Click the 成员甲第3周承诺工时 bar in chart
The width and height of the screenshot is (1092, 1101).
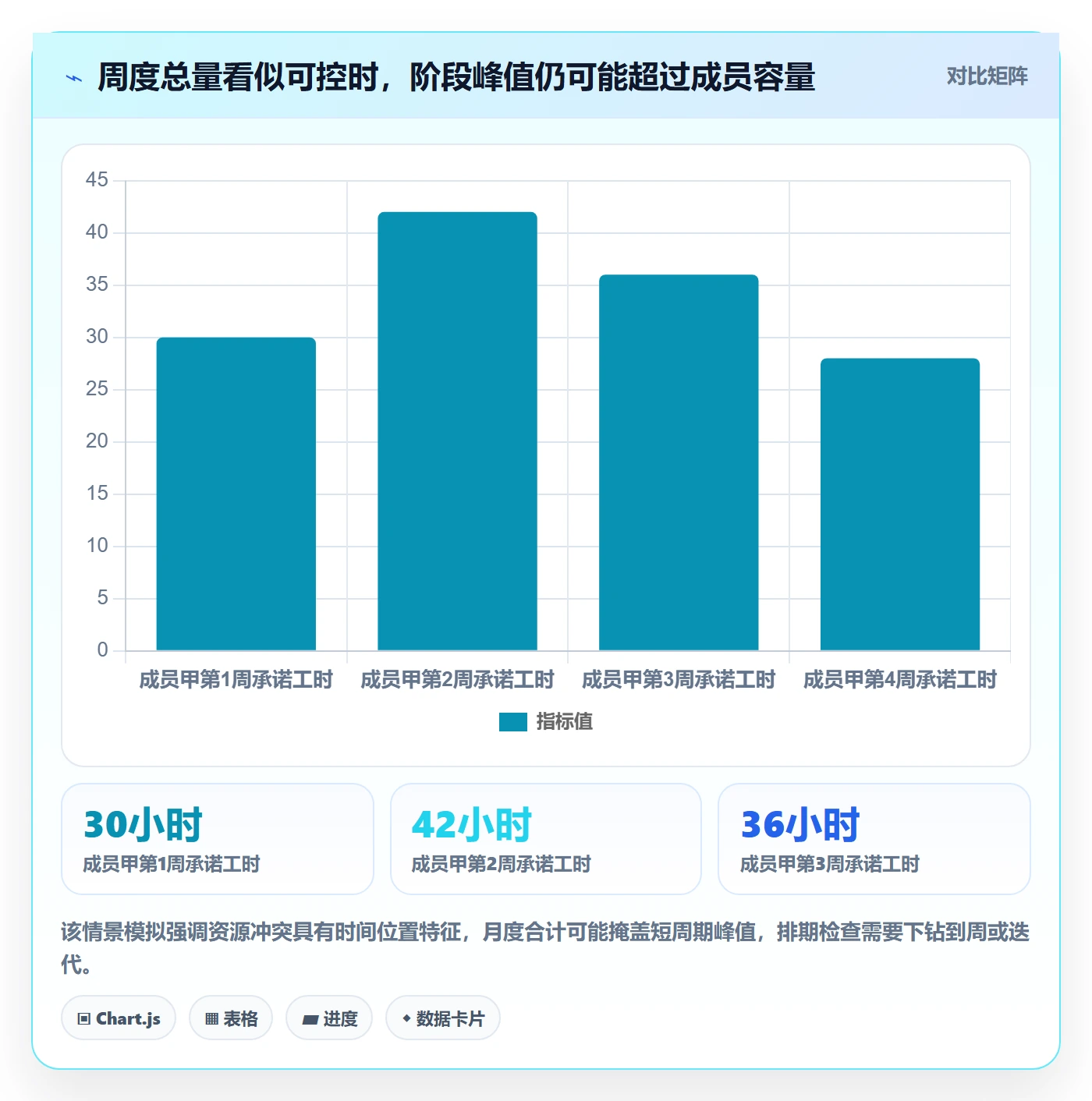(679, 462)
